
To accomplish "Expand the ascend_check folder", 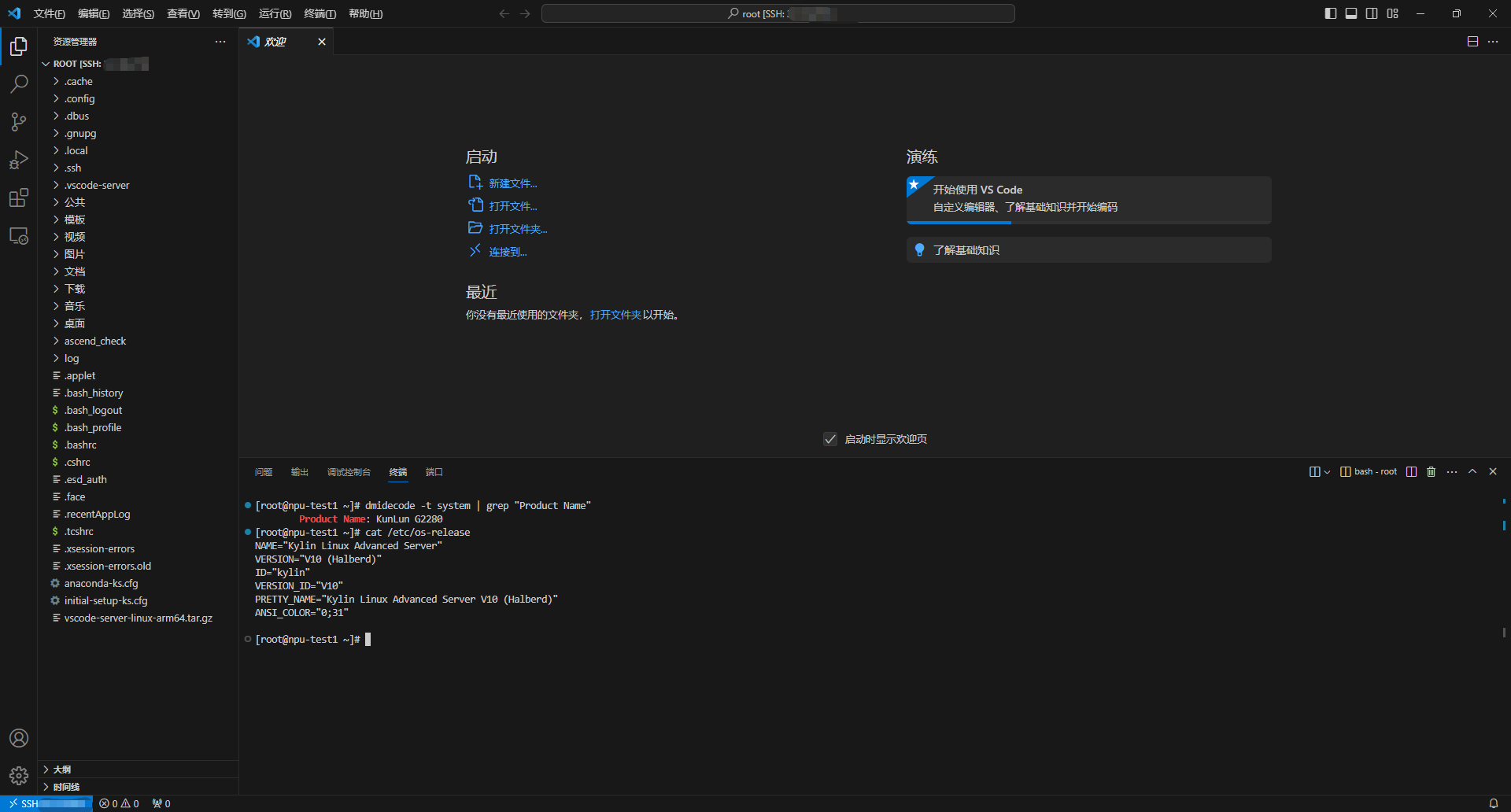I will [x=139, y=341].
